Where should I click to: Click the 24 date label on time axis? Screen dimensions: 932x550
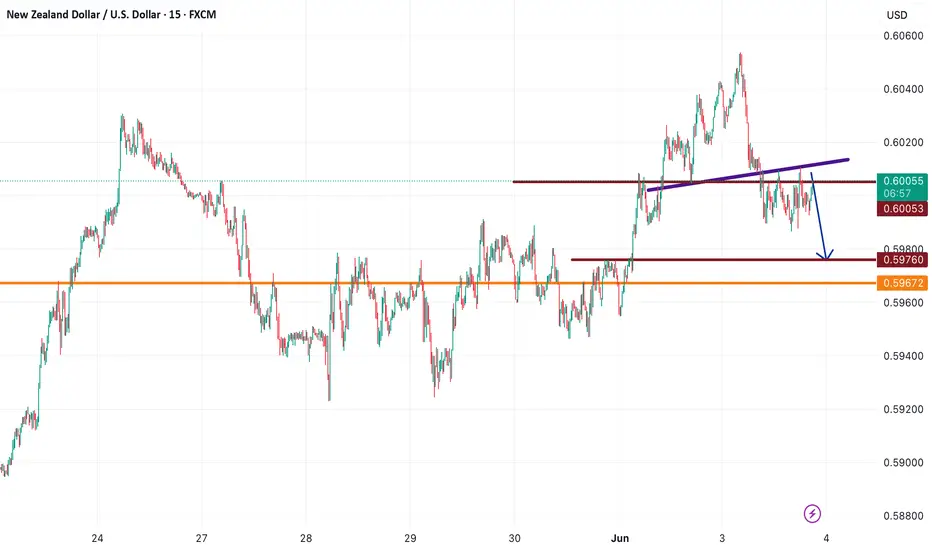pyautogui.click(x=97, y=538)
